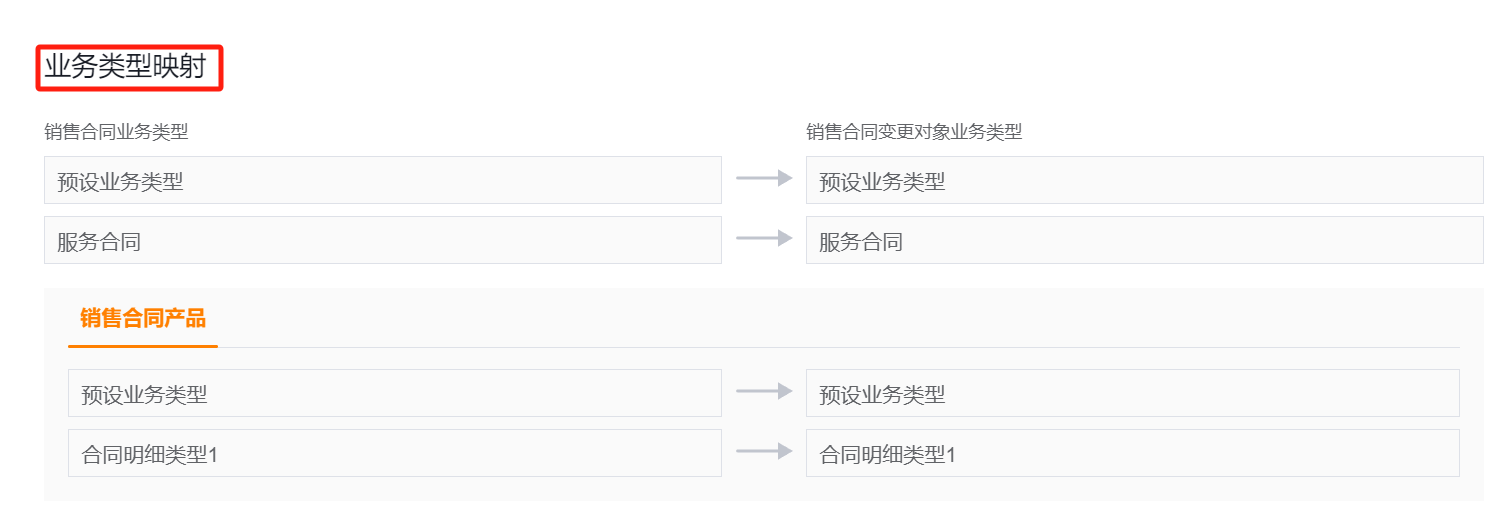Open the left 合同明细类型1 field
This screenshot has width=1504, height=524.
395,453
